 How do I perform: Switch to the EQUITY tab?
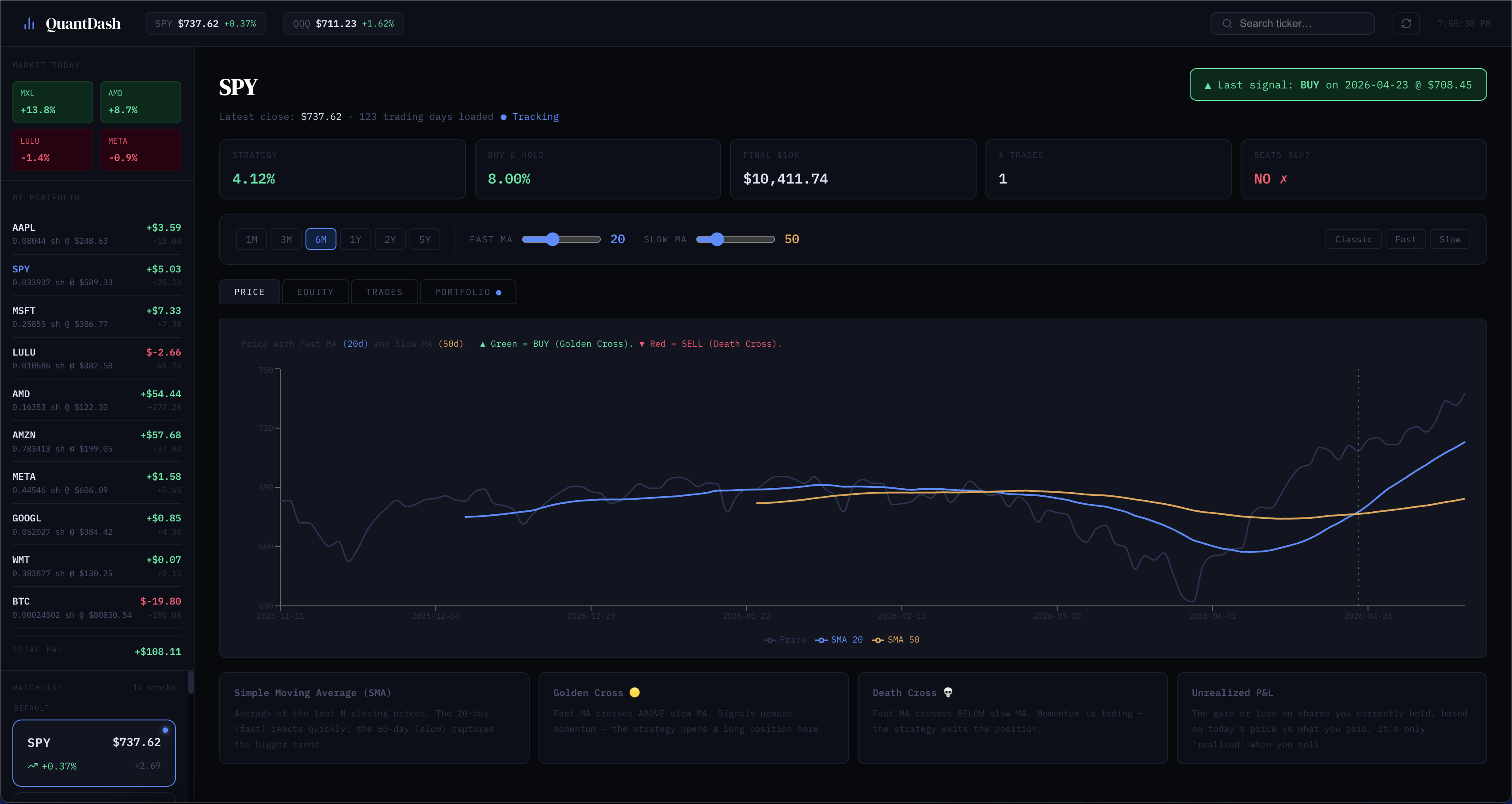point(315,292)
